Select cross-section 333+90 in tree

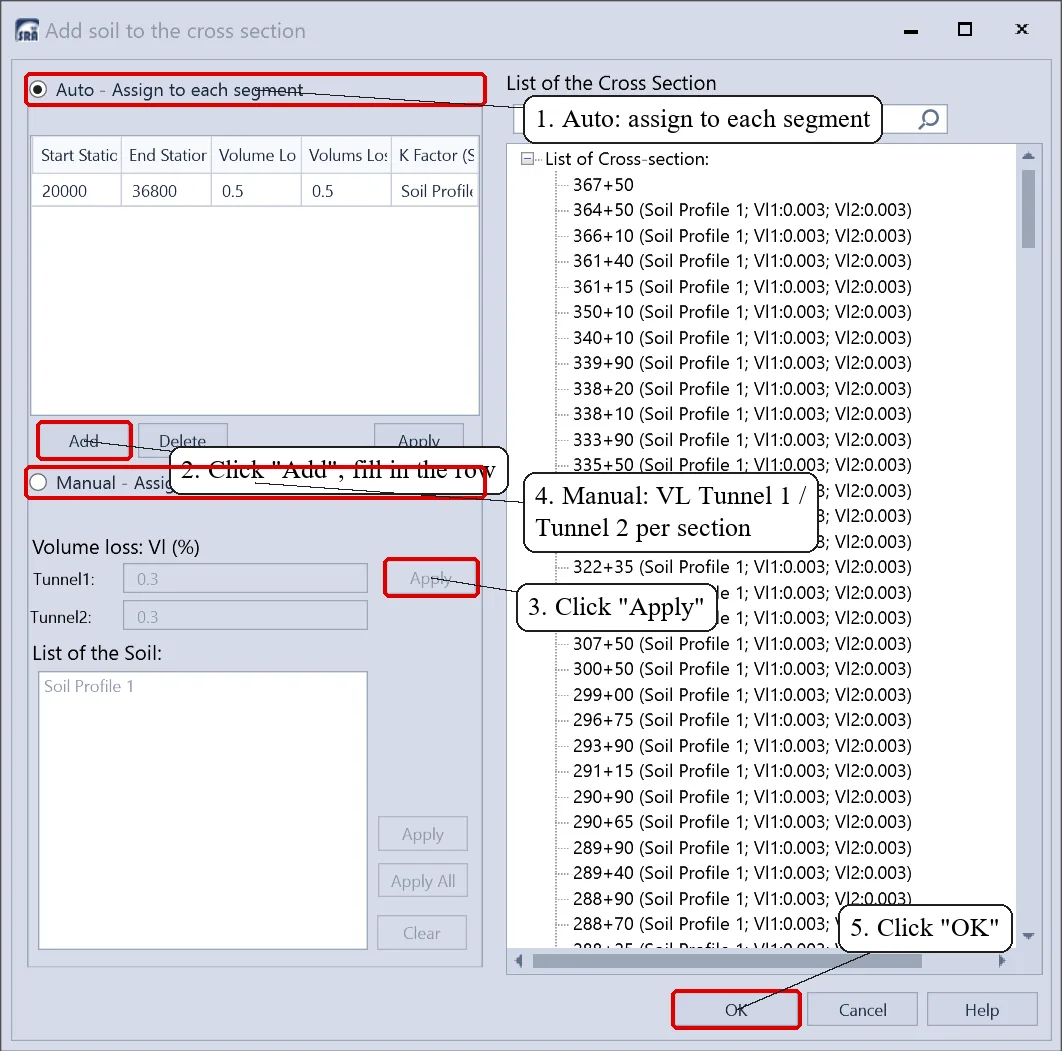pyautogui.click(x=742, y=439)
